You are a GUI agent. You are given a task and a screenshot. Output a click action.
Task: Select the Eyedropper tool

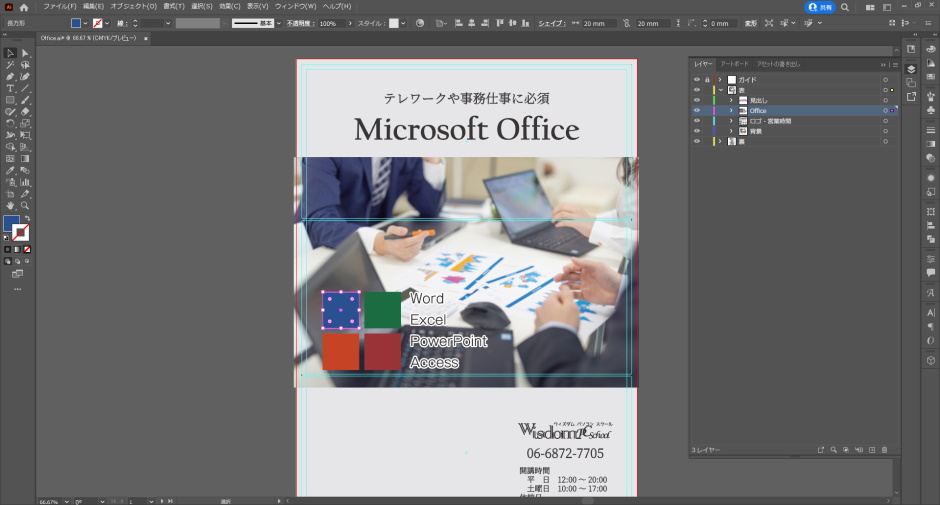tap(10, 170)
